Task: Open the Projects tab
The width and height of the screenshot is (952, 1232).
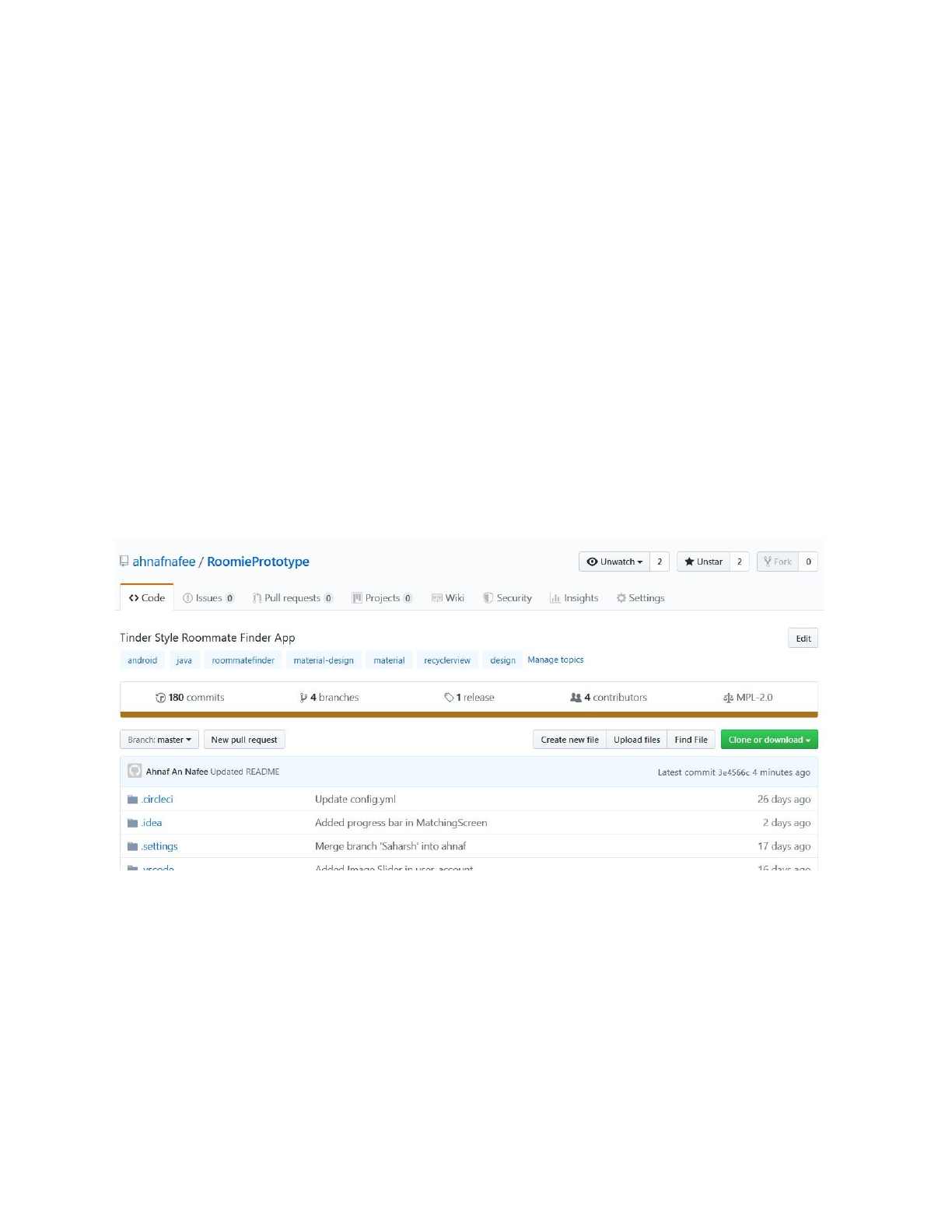Action: tap(382, 598)
